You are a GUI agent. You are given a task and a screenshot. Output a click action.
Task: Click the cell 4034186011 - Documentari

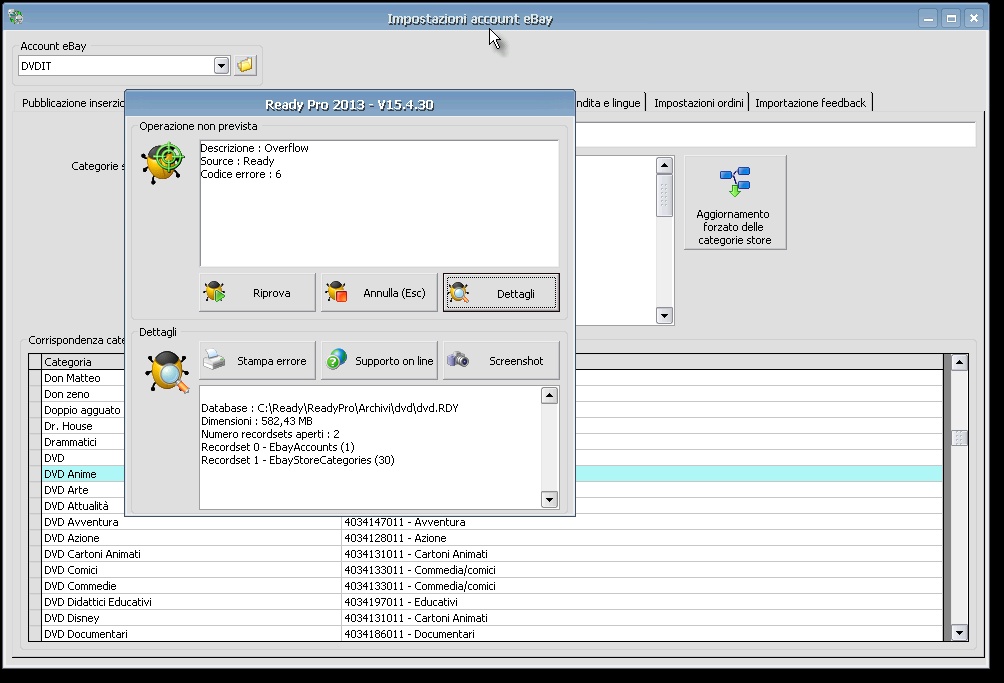[x=642, y=634]
